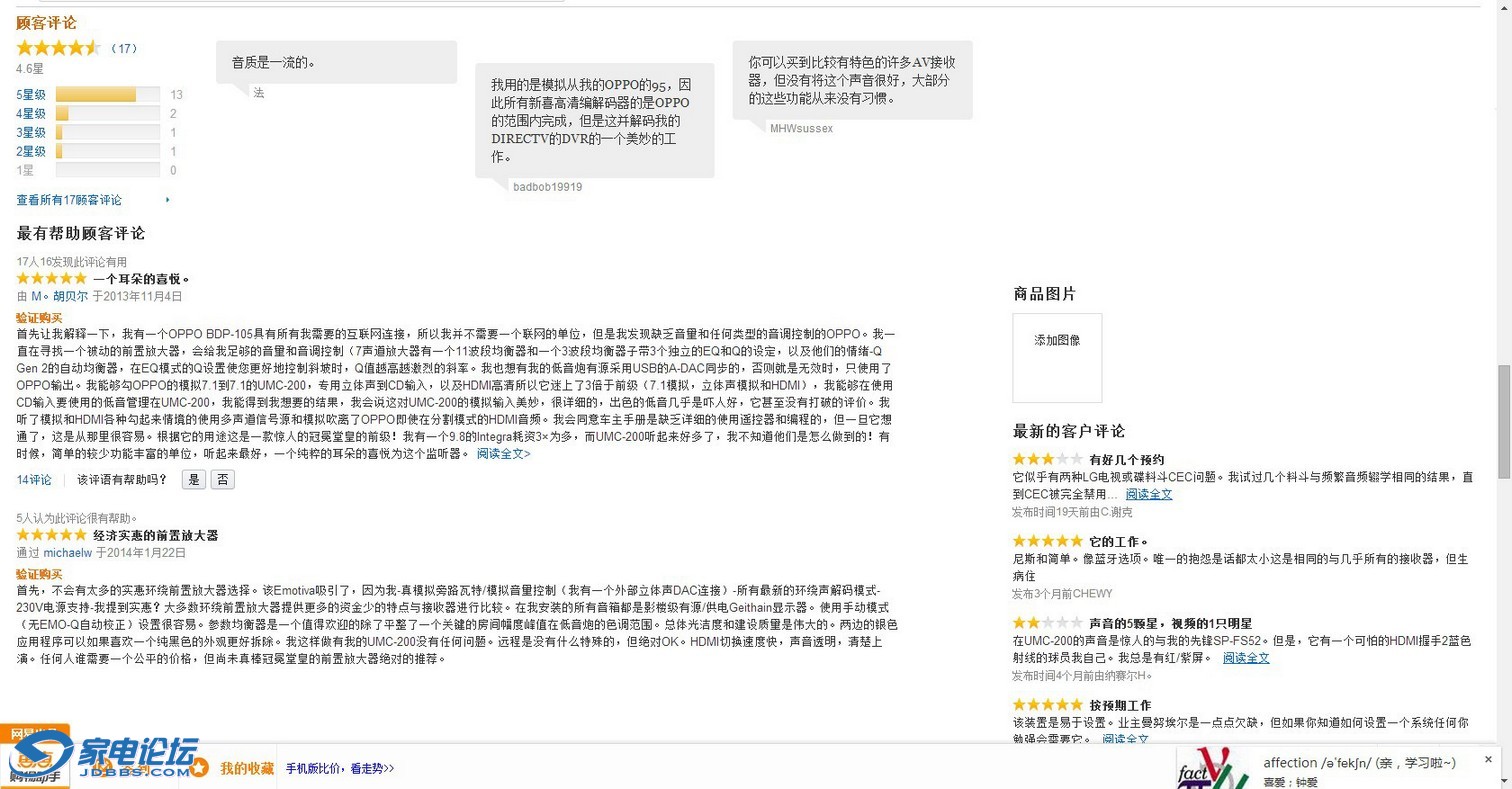Open the (17) review count link
Viewport: 1512px width, 789px height.
(123, 48)
